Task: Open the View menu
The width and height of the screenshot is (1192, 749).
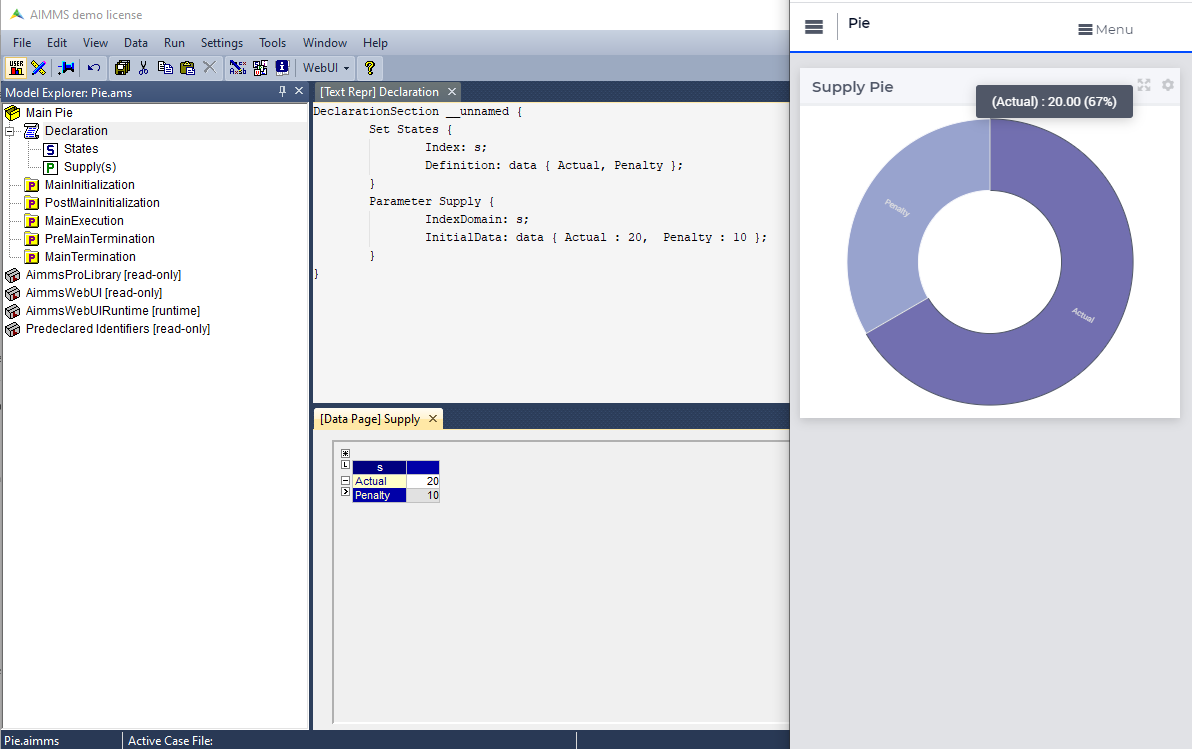Action: pos(95,43)
